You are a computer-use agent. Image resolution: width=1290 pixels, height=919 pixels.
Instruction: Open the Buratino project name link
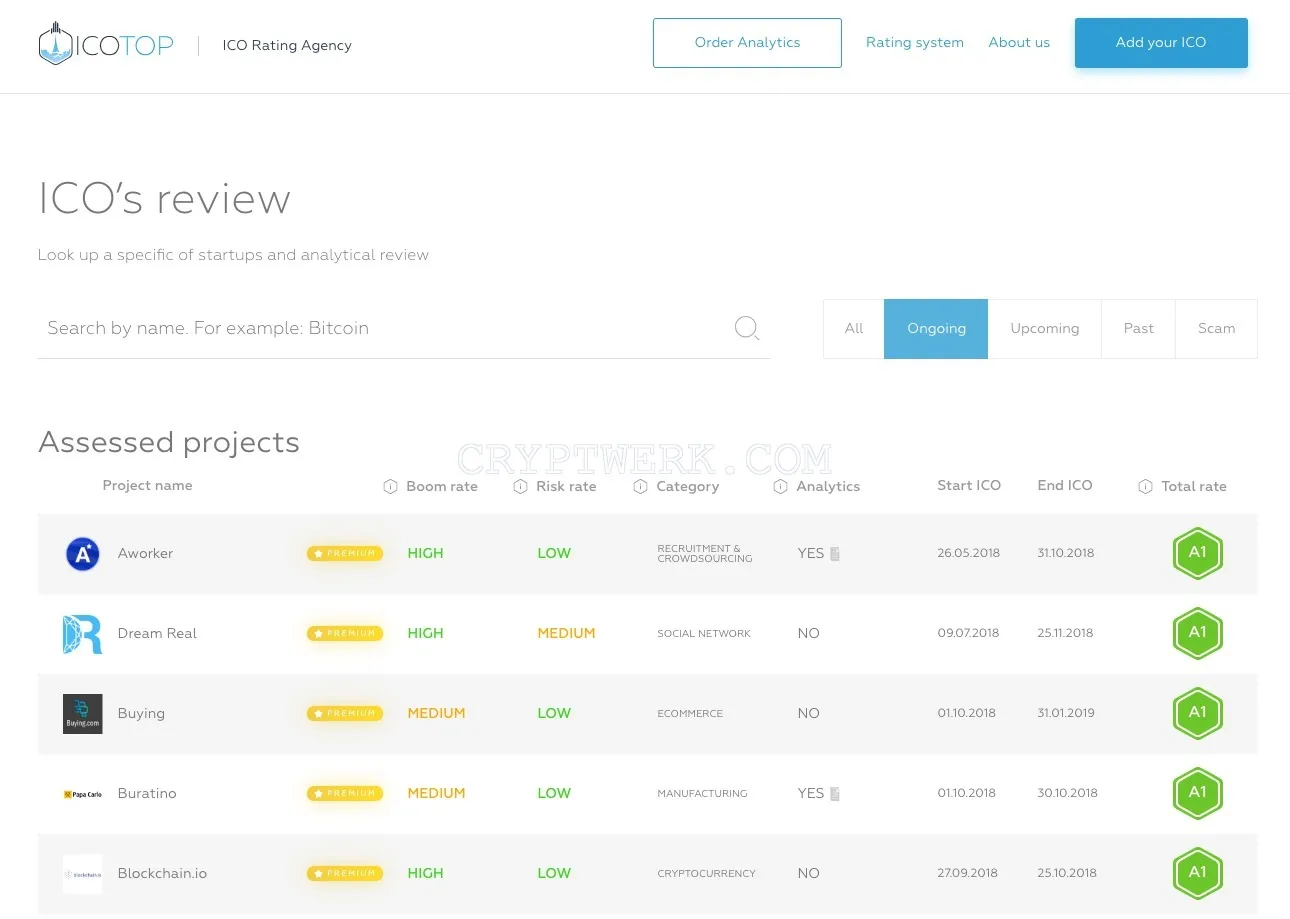click(x=147, y=794)
